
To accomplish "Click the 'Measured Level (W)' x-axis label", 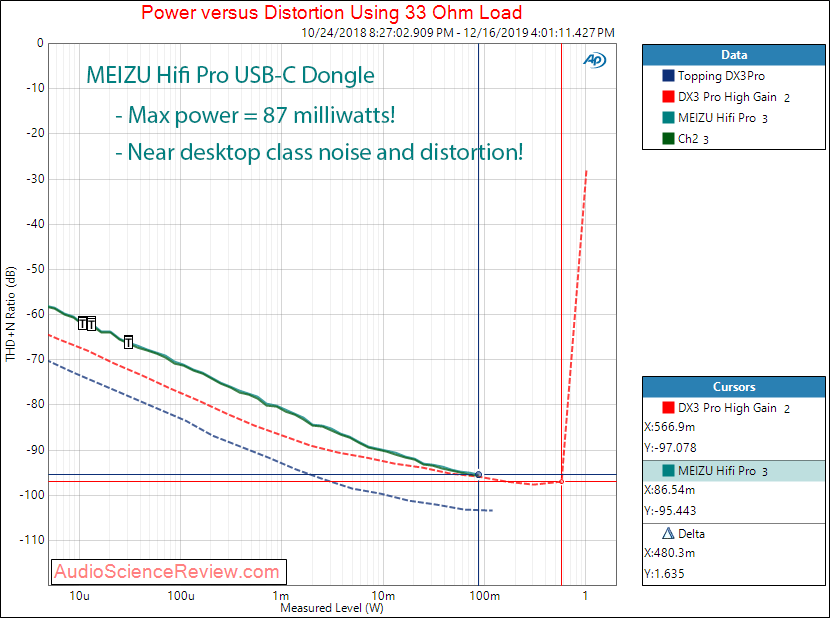I will tap(332, 608).
